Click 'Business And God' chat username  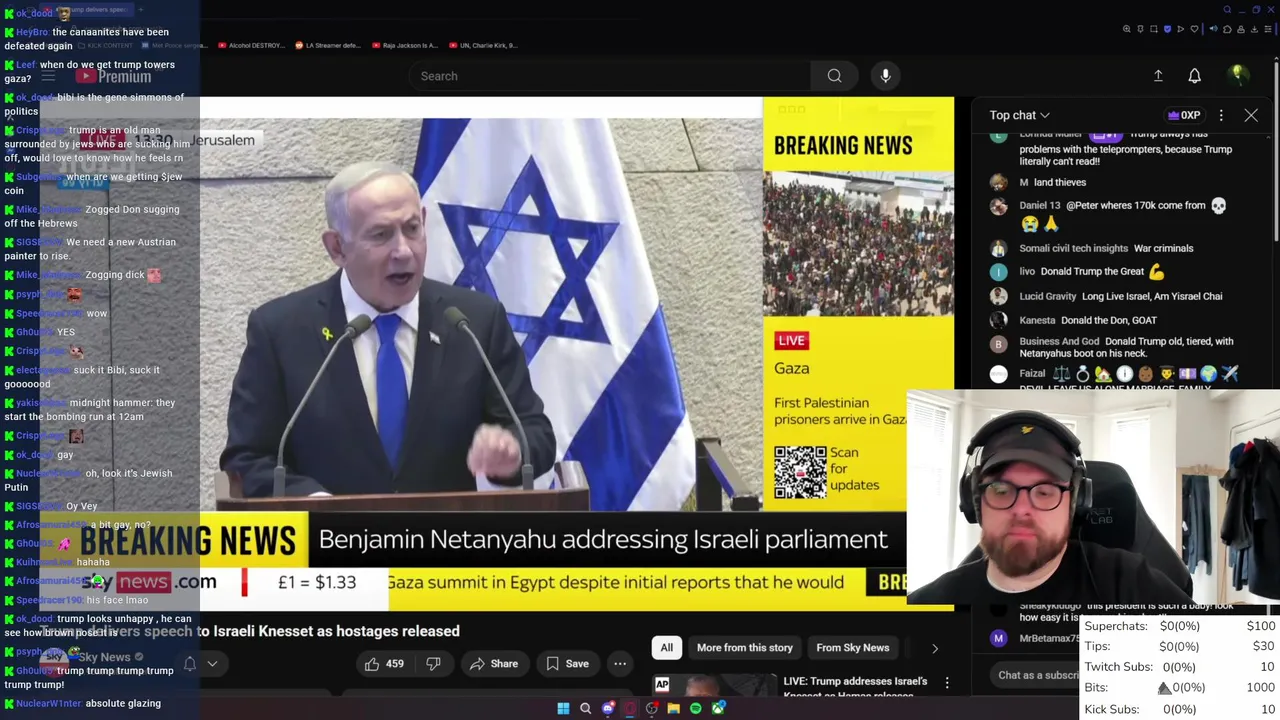[x=1059, y=341]
